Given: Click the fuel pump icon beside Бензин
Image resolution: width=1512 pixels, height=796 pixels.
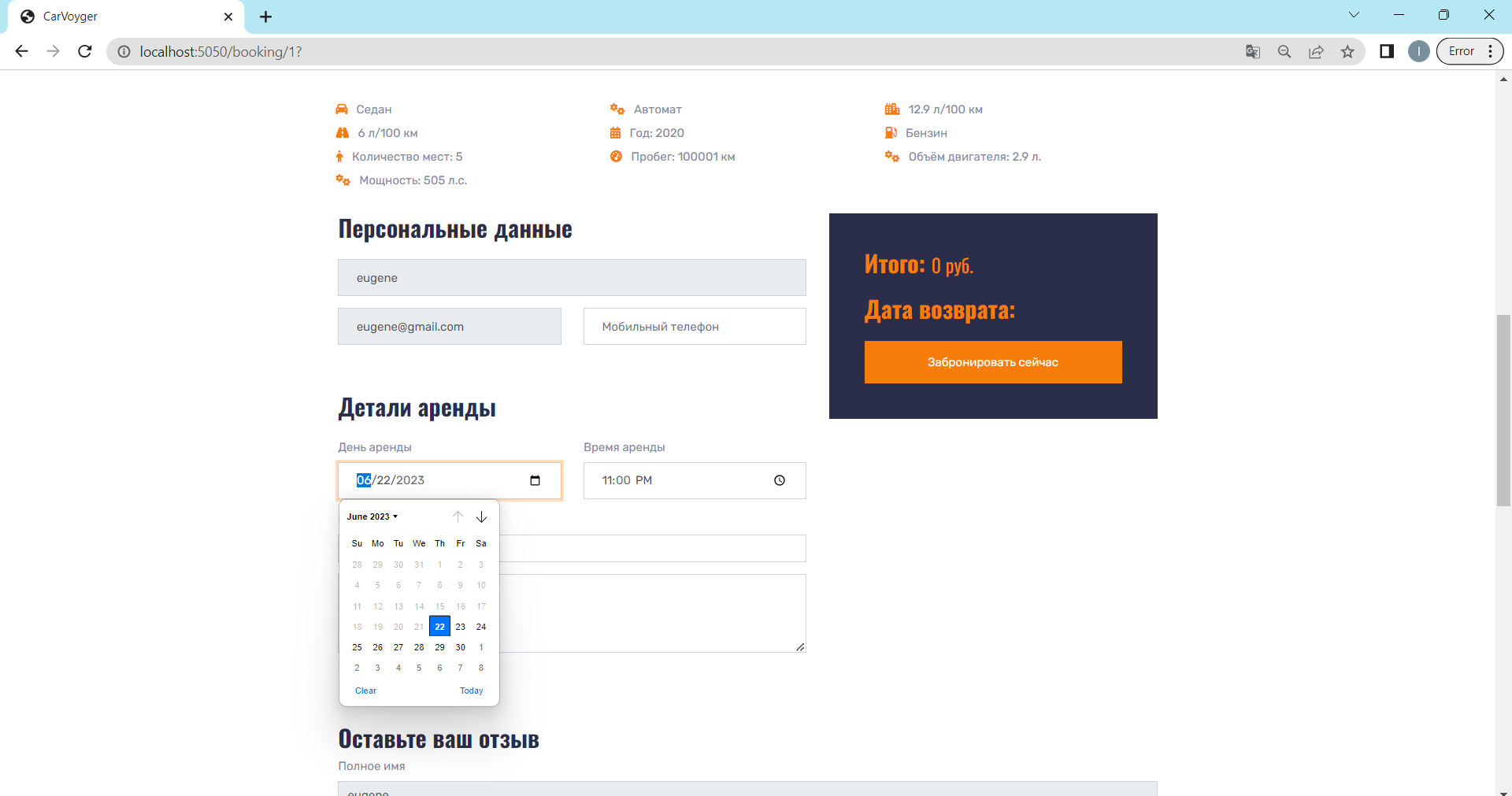Looking at the screenshot, I should point(891,133).
